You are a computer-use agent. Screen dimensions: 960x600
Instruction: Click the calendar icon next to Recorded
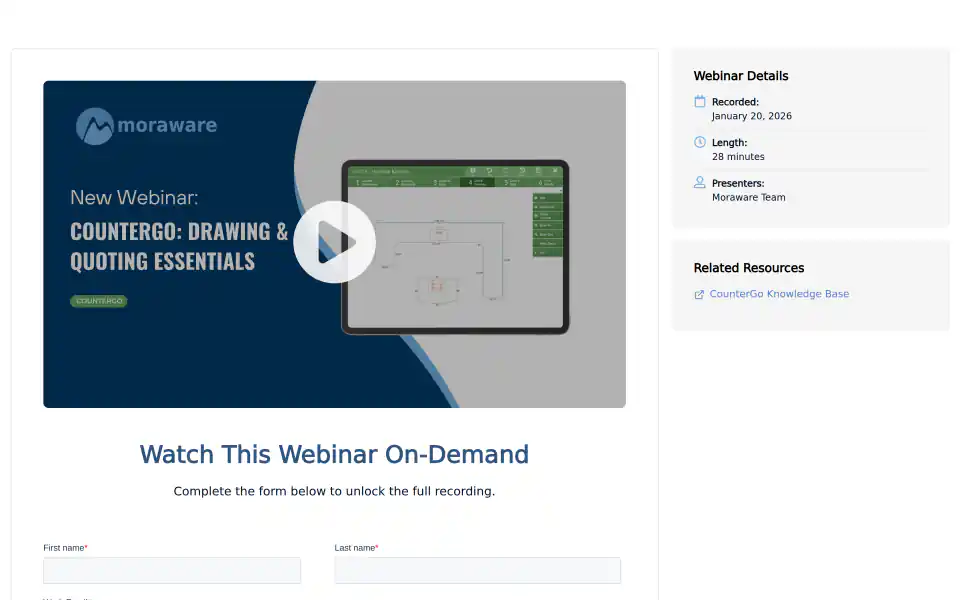(x=700, y=102)
